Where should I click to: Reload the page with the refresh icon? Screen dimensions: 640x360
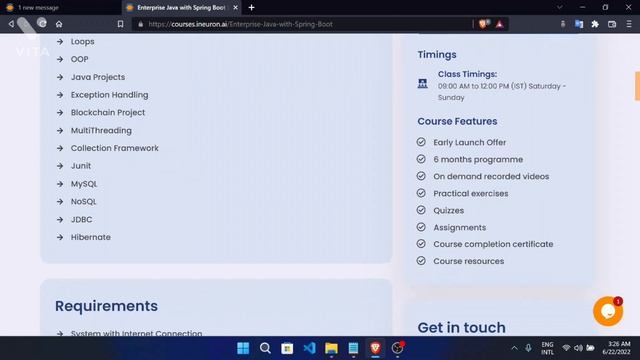(42, 23)
